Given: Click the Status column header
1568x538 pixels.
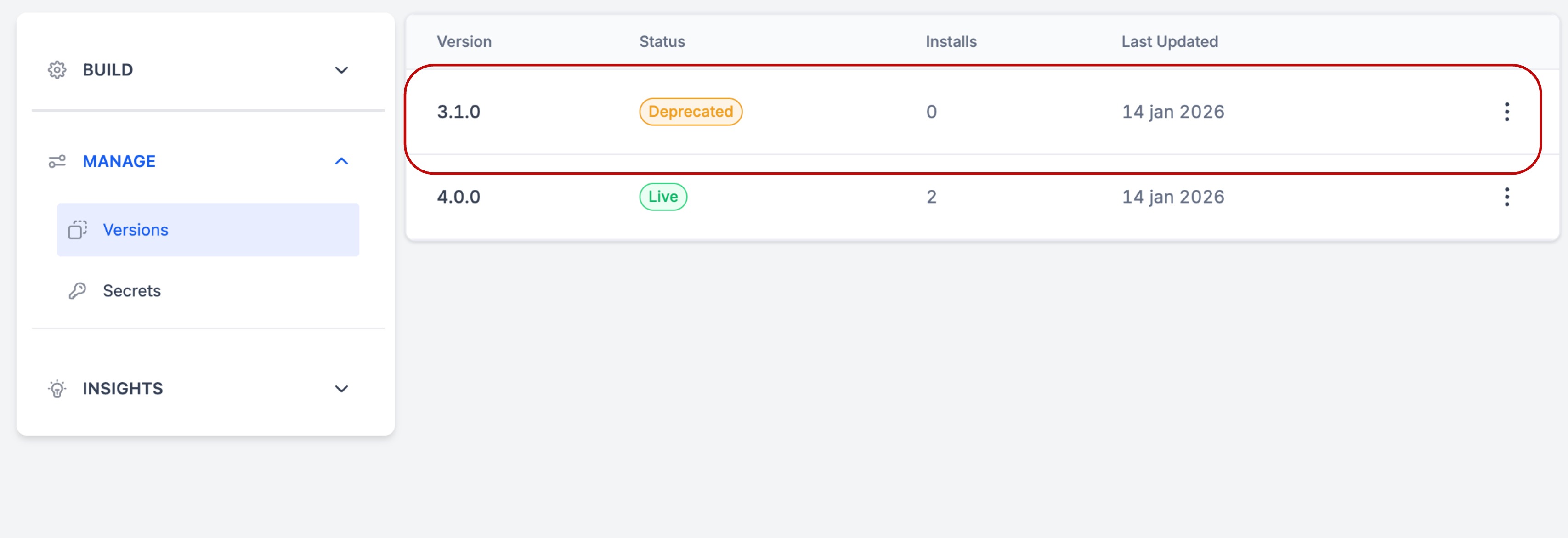Looking at the screenshot, I should click(x=662, y=42).
